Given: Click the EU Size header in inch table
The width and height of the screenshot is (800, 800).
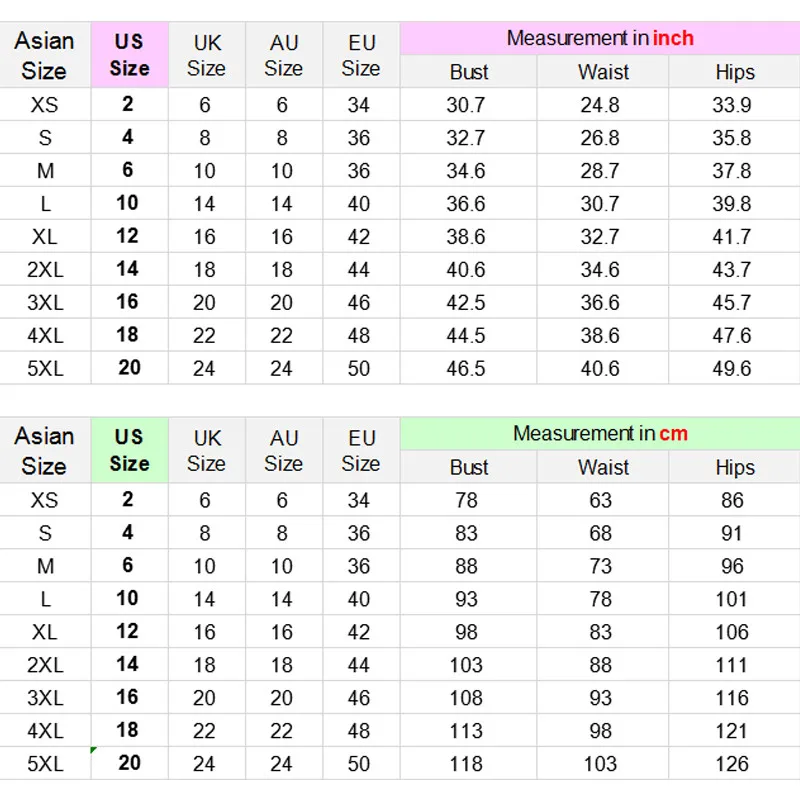Looking at the screenshot, I should click(361, 55).
